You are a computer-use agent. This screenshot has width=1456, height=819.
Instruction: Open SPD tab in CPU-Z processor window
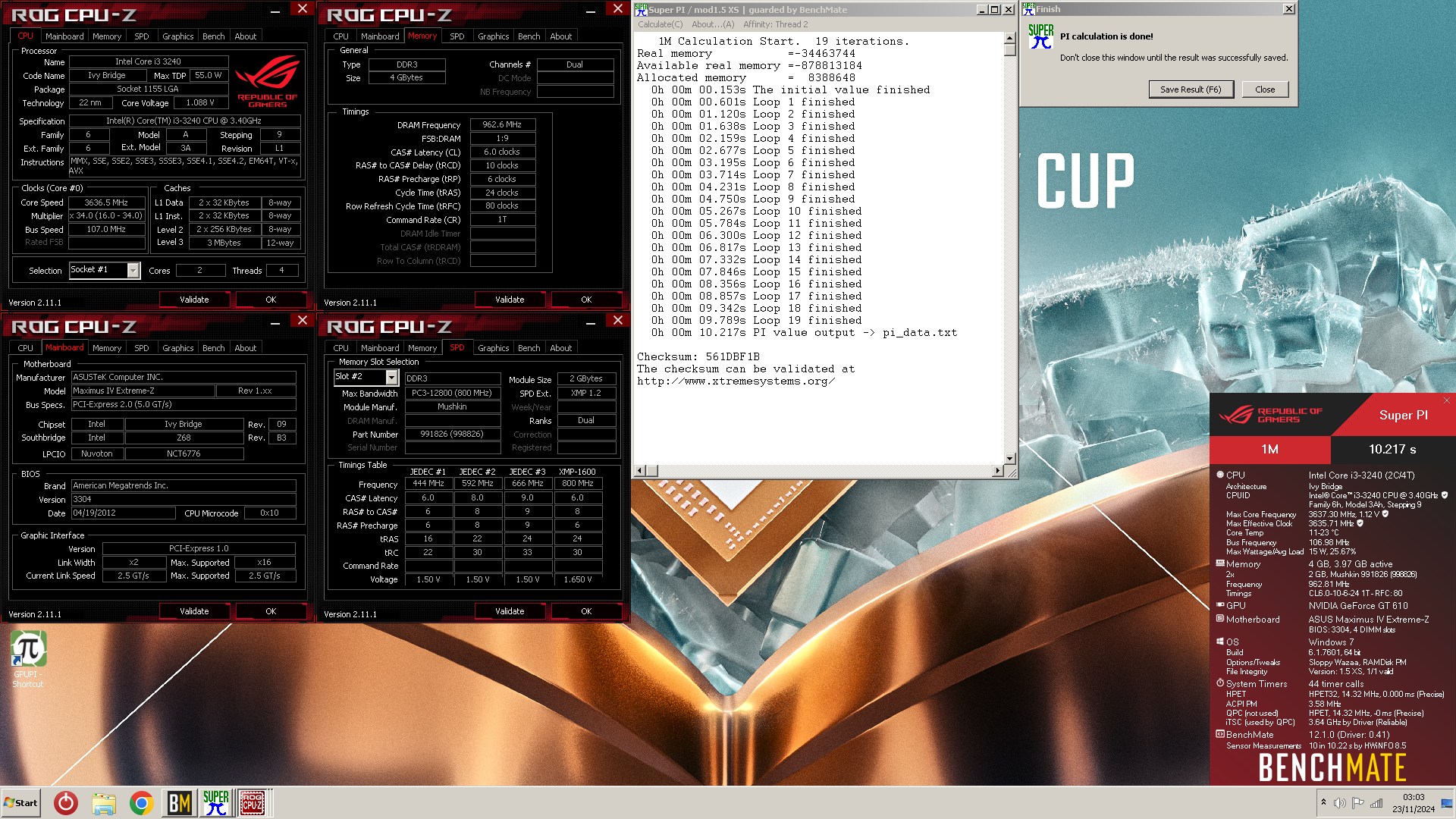(x=142, y=36)
